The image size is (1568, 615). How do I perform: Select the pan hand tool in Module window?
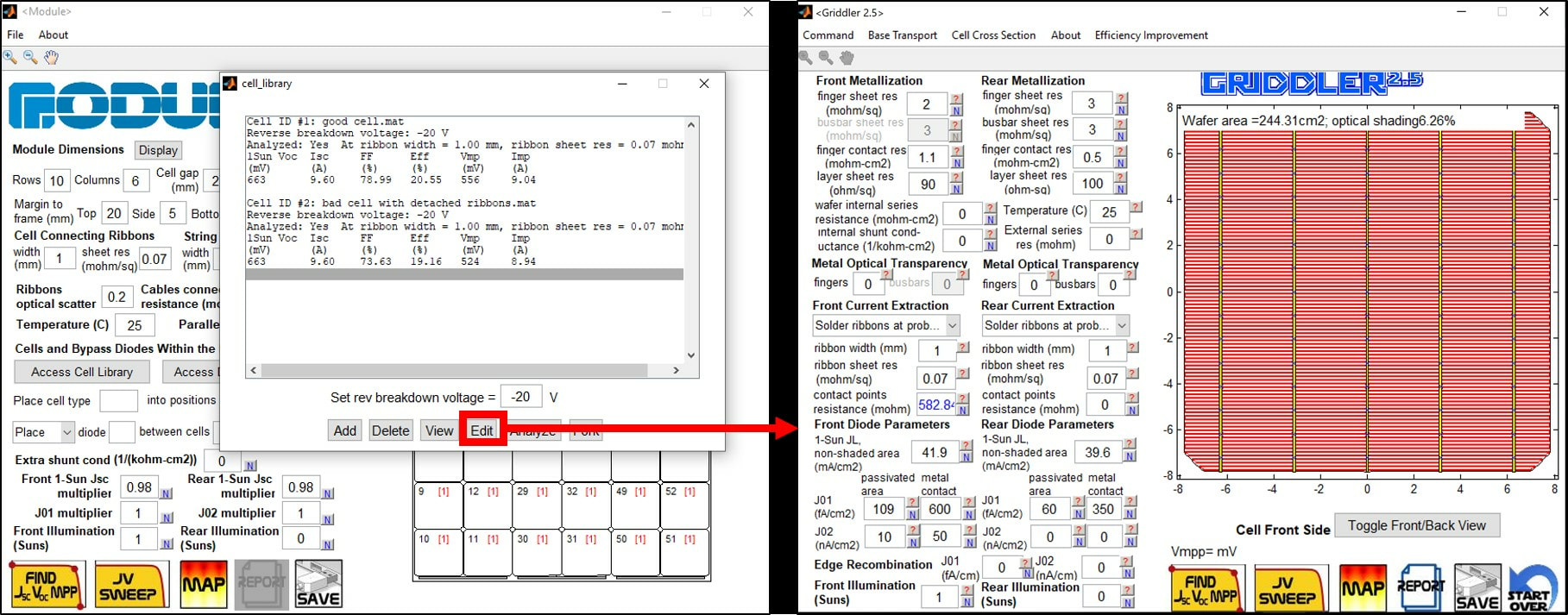[51, 57]
